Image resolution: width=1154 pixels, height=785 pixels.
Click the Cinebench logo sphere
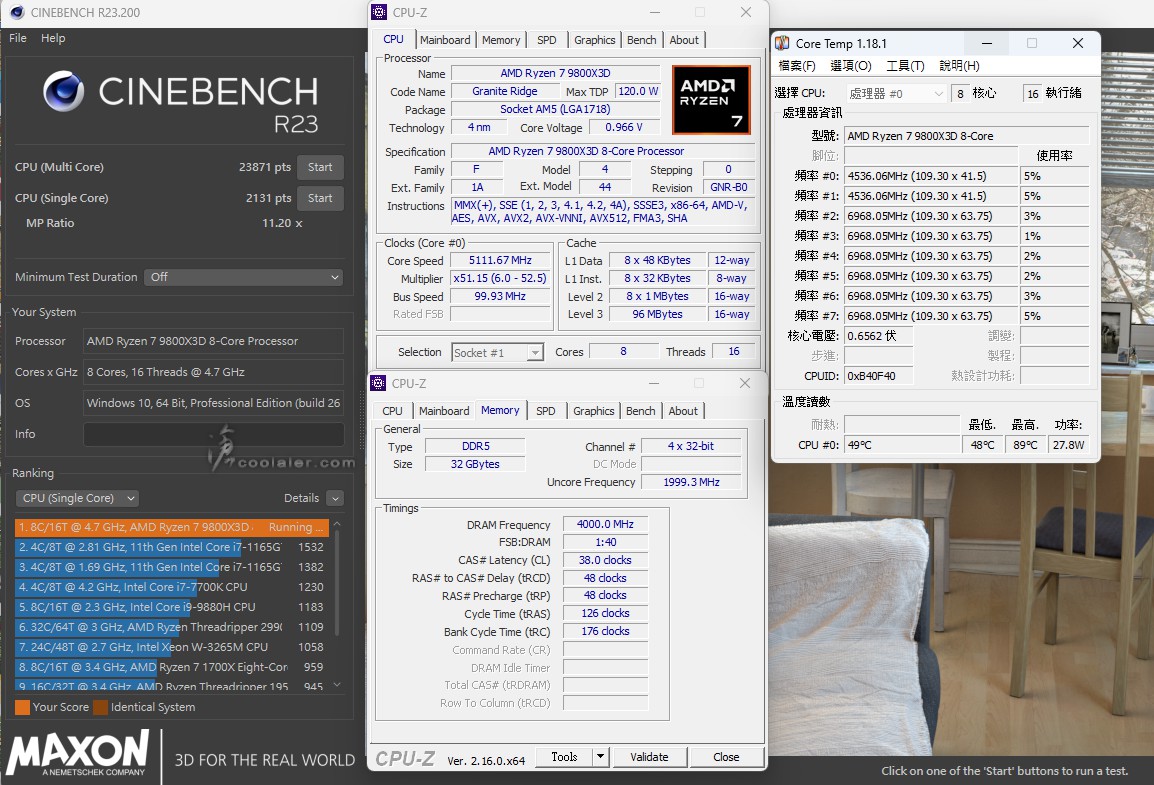[x=64, y=91]
